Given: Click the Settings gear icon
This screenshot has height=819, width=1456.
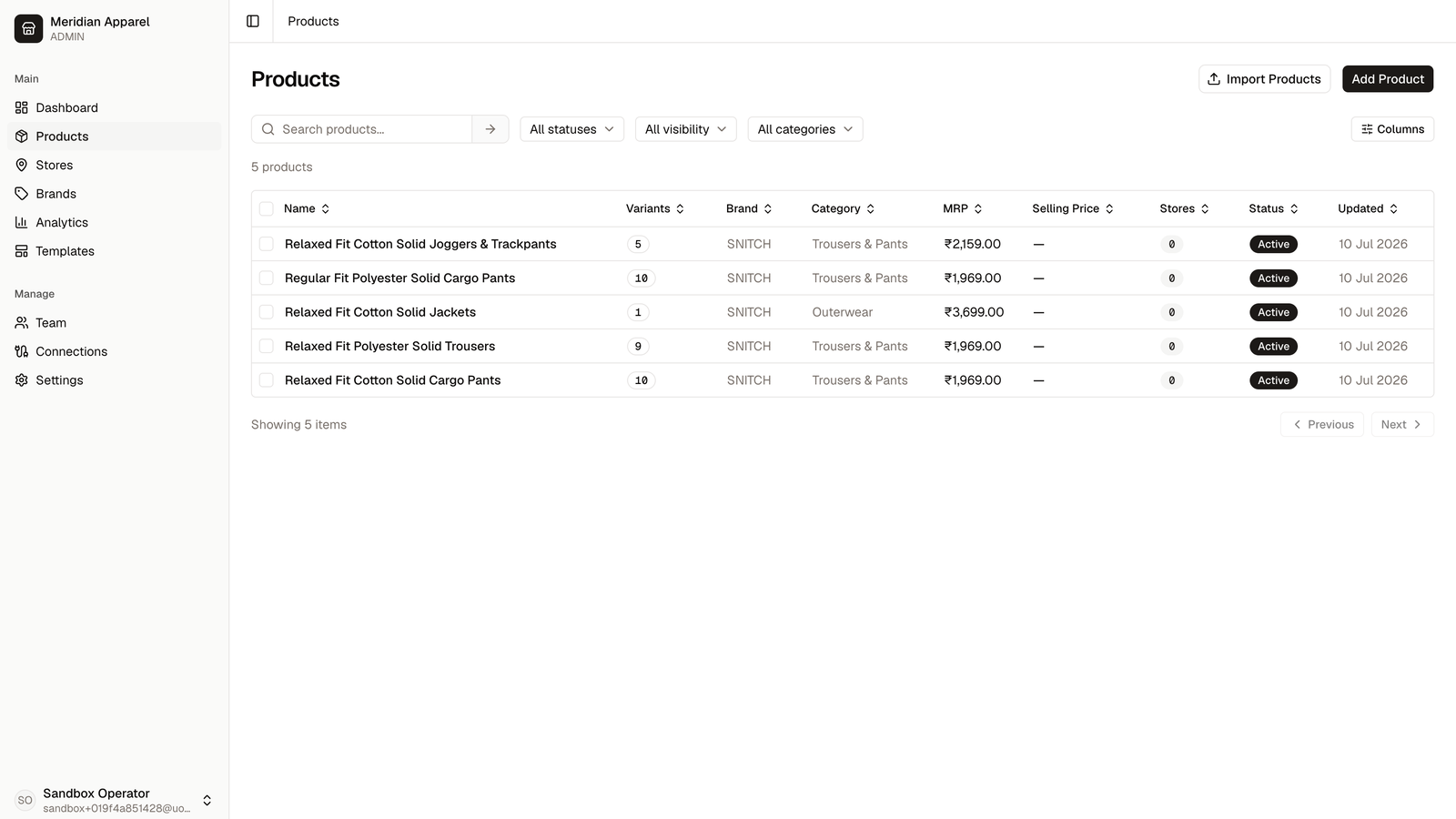Looking at the screenshot, I should pos(22,380).
